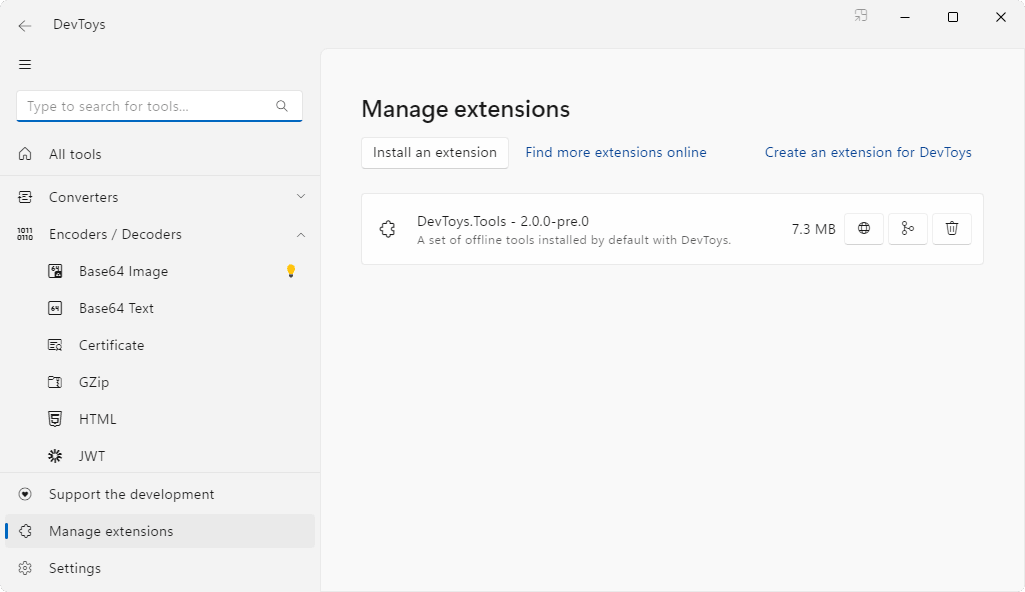Open All tools page
Image resolution: width=1025 pixels, height=592 pixels.
pyautogui.click(x=75, y=154)
